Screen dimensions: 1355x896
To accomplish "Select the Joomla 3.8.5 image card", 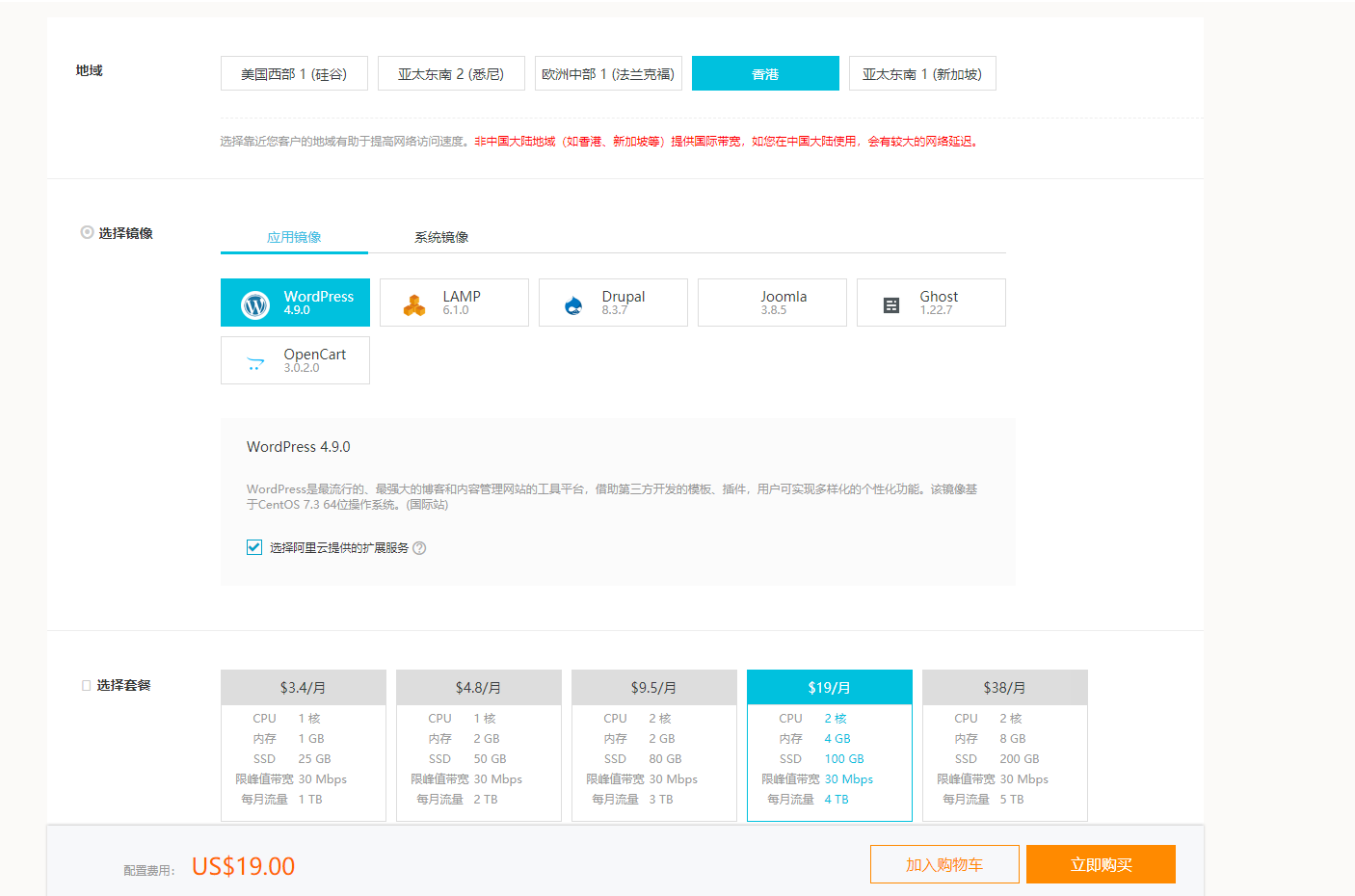I will (772, 303).
